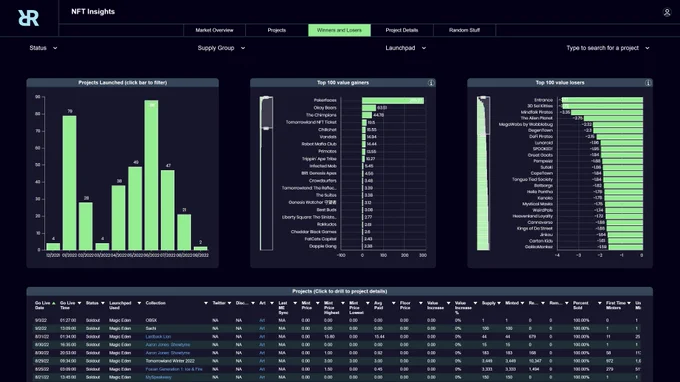Filter by the 08/2022 bar with 21 projects

click(184, 232)
